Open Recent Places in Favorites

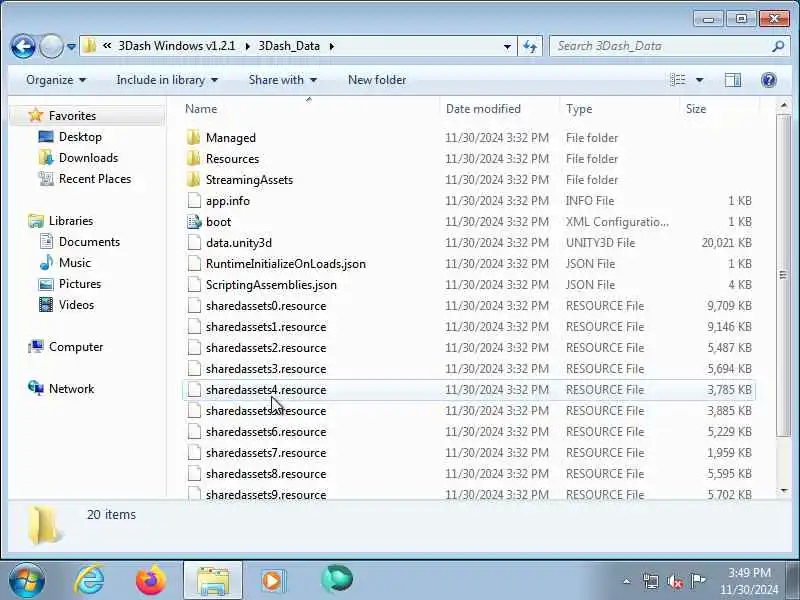coord(95,179)
